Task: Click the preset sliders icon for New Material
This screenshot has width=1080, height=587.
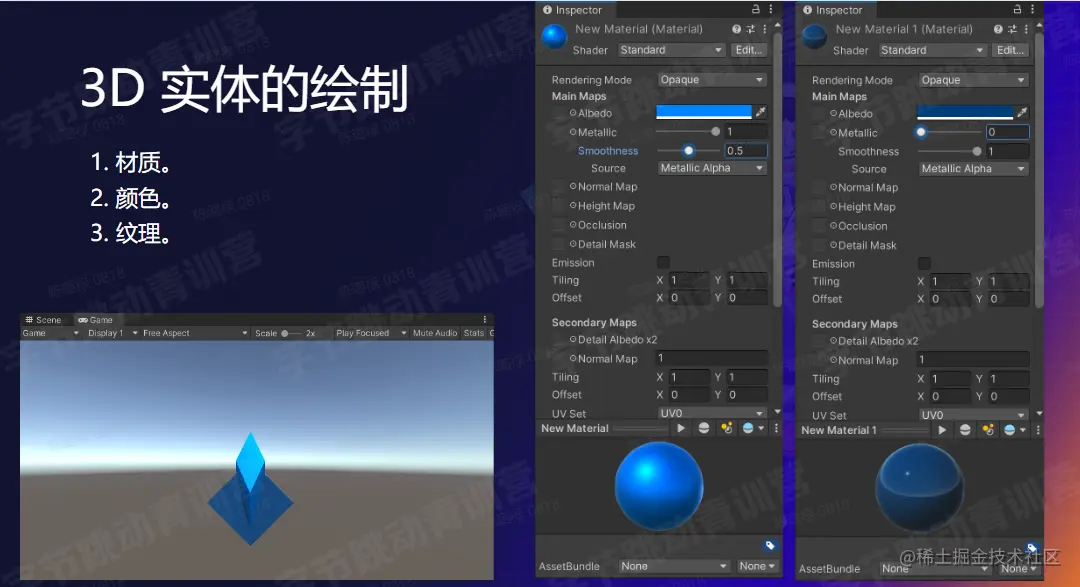Action: click(x=751, y=29)
